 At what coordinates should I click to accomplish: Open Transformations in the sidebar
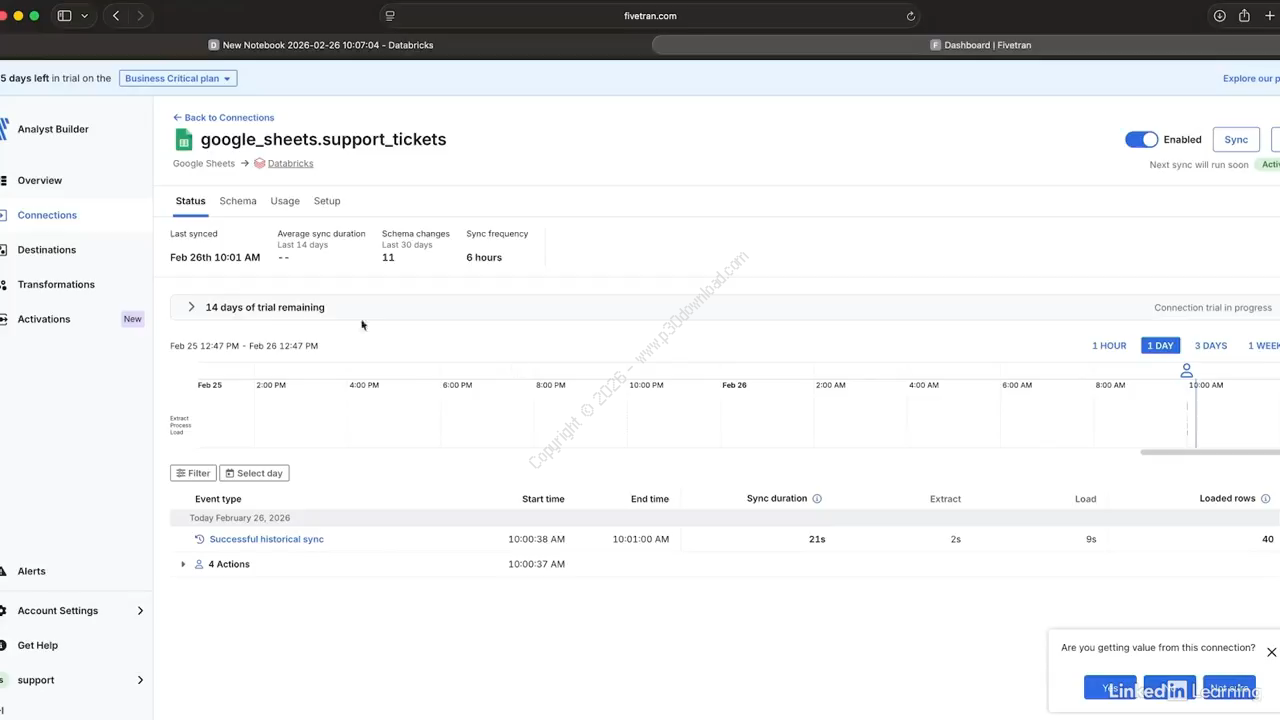(x=56, y=284)
